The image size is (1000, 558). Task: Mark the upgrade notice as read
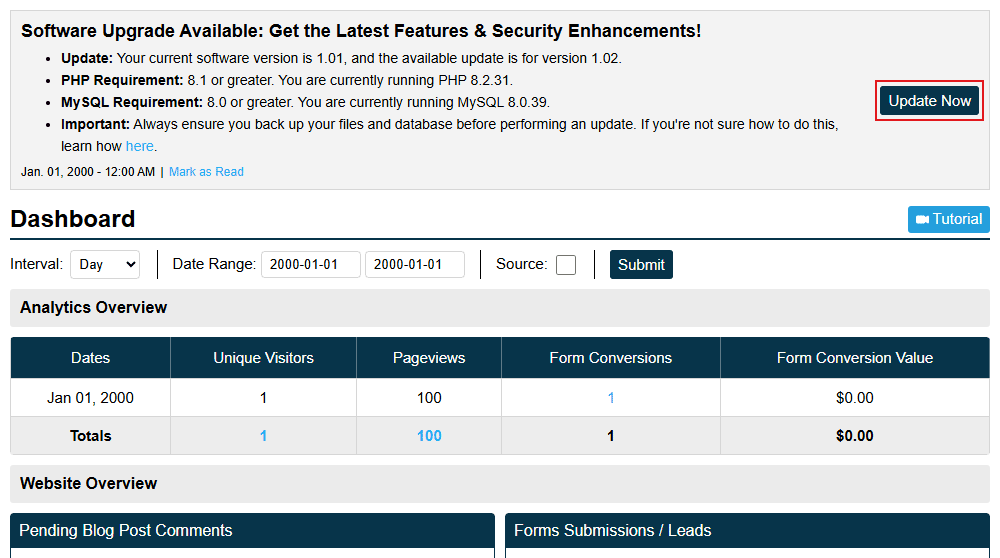coord(206,172)
